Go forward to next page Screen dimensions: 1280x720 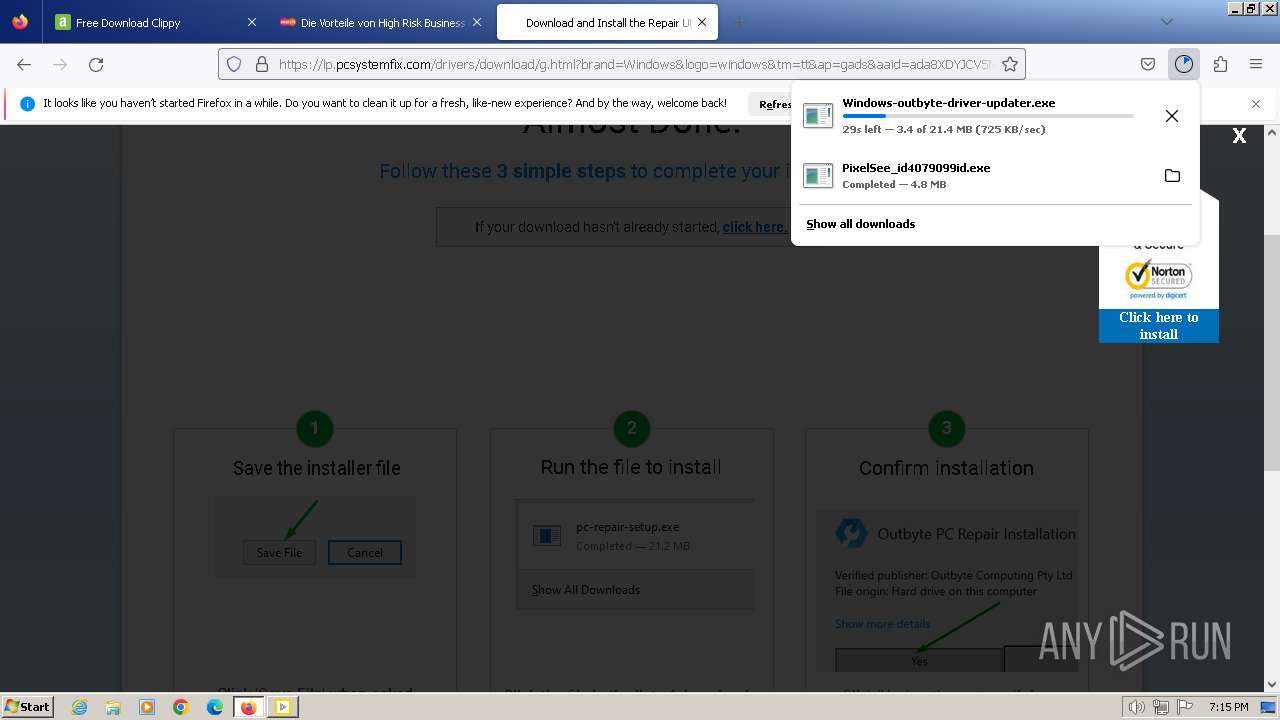pyautogui.click(x=60, y=64)
